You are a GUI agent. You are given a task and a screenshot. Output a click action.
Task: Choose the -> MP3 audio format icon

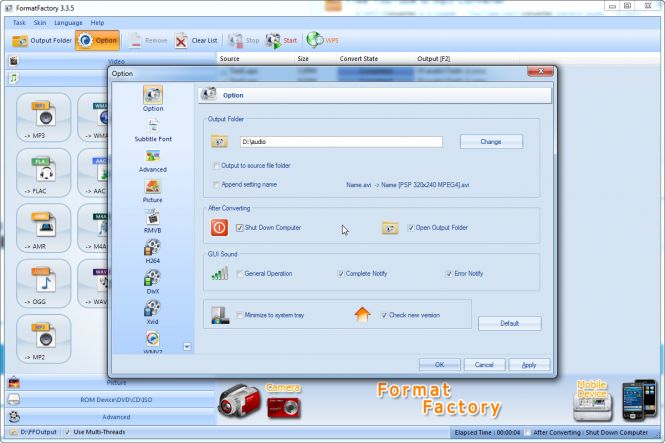tap(43, 117)
